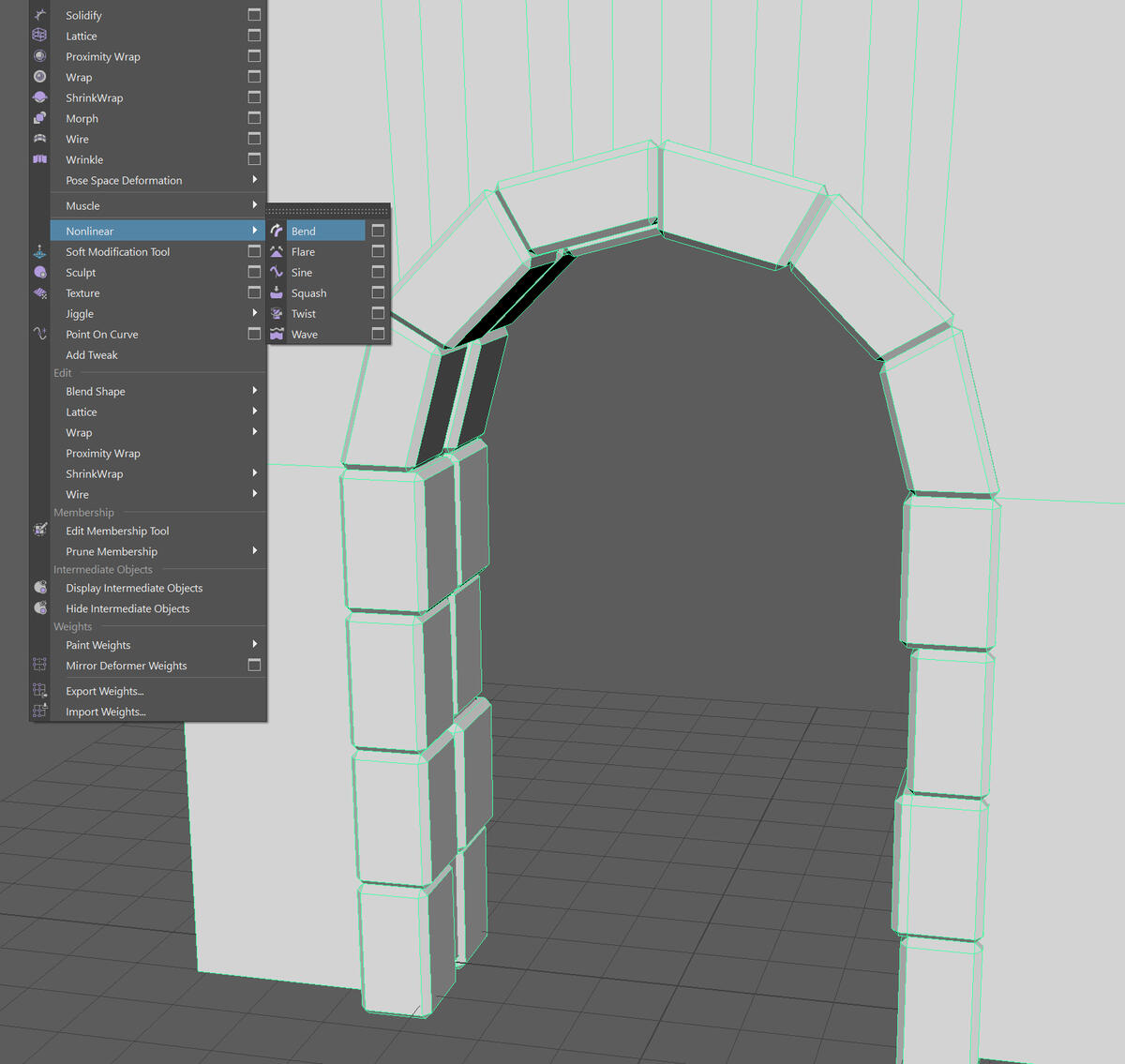
Task: Click Export Weights... entry
Action: click(105, 691)
